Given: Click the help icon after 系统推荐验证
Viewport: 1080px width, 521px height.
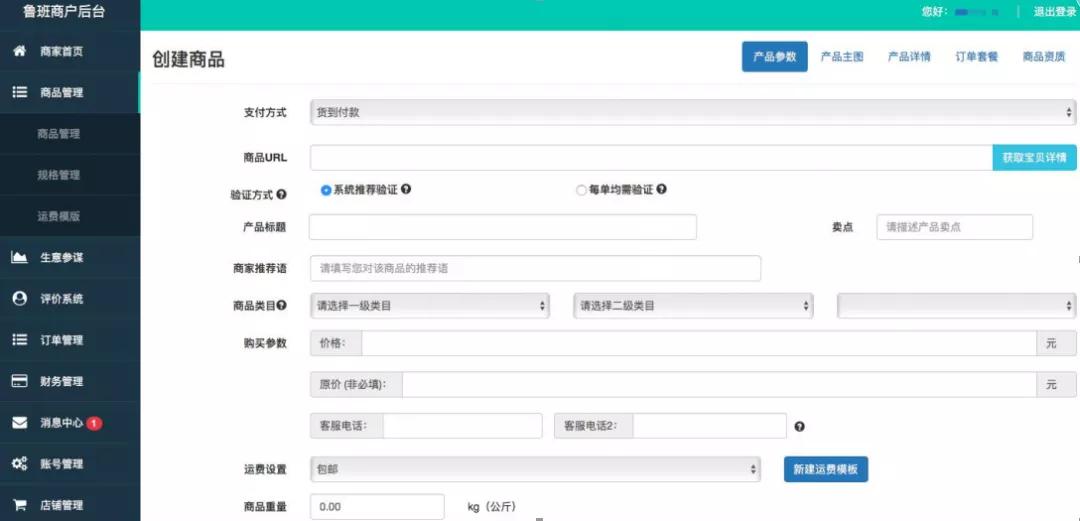Looking at the screenshot, I should (x=406, y=189).
